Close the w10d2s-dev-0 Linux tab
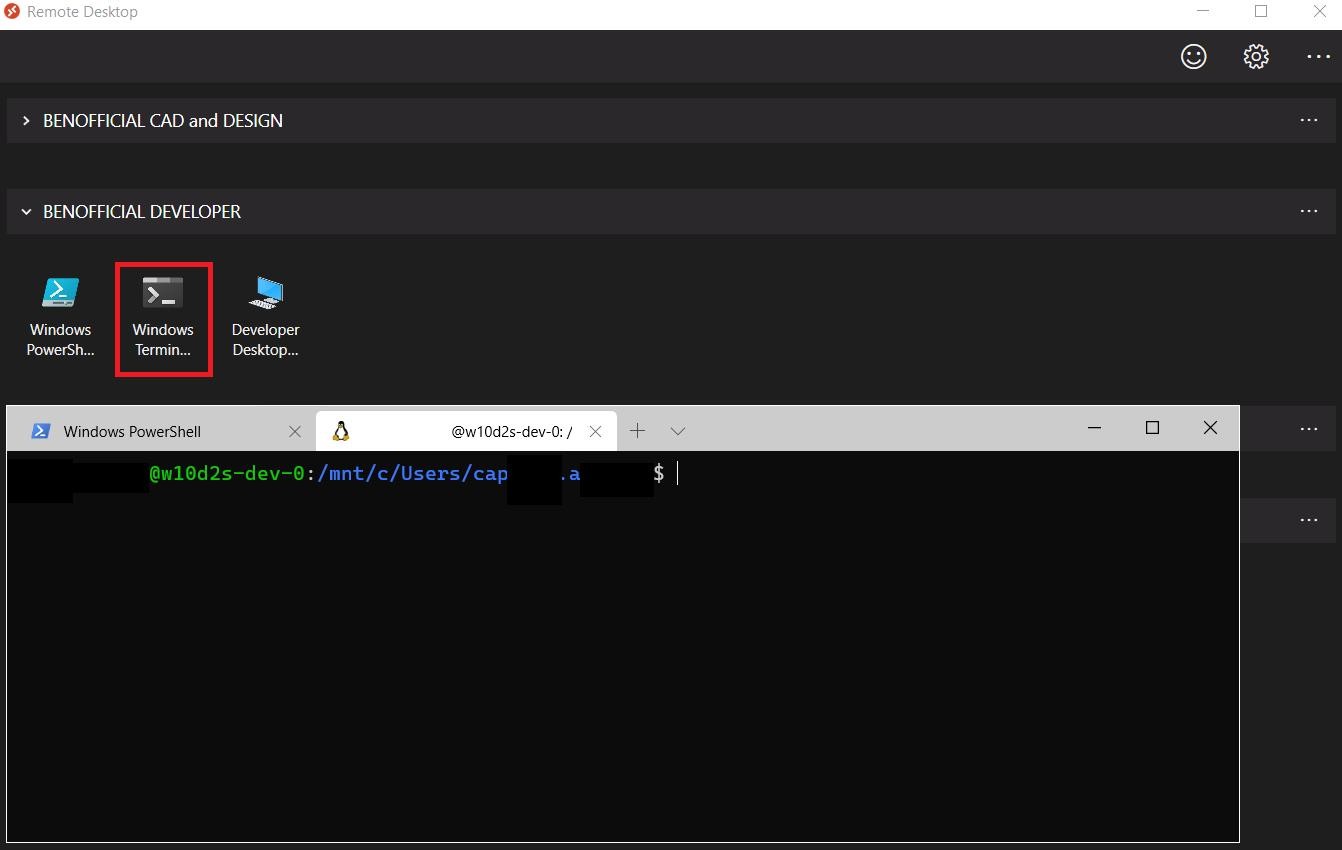 pyautogui.click(x=595, y=431)
